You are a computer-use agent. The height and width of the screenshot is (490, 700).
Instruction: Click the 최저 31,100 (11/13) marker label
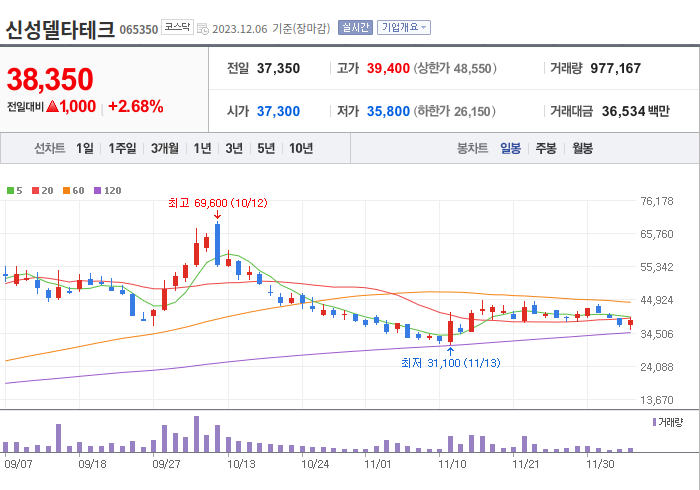coord(450,363)
